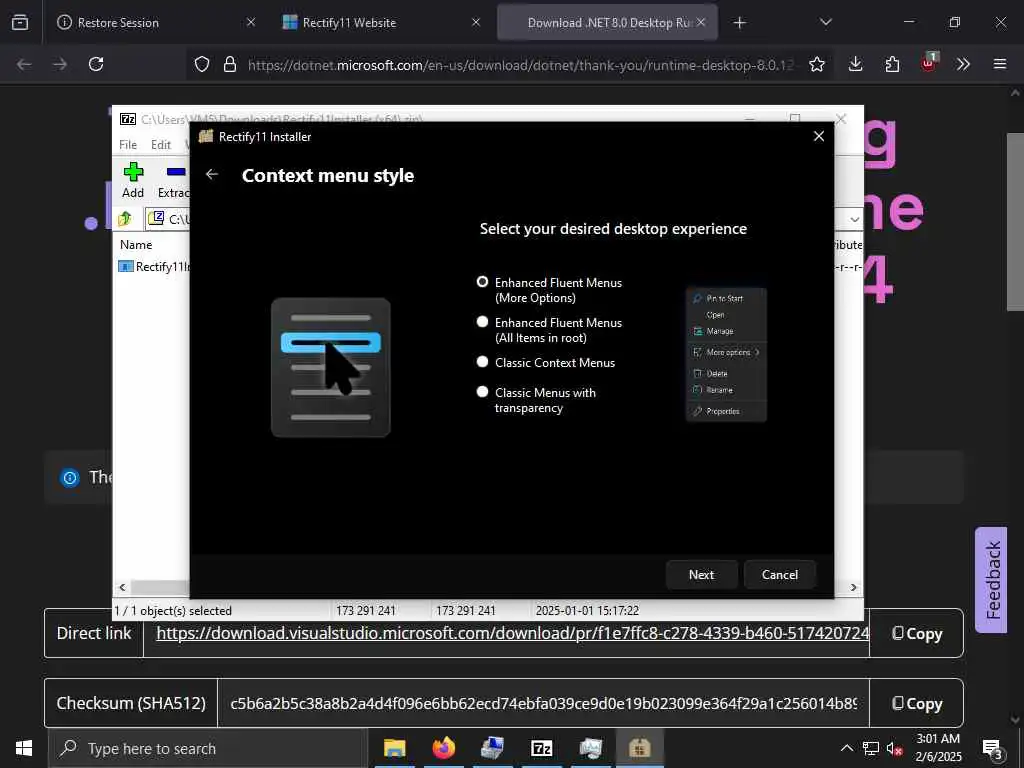Click the Feedback side button
Screen dimensions: 1024x768
(x=991, y=580)
